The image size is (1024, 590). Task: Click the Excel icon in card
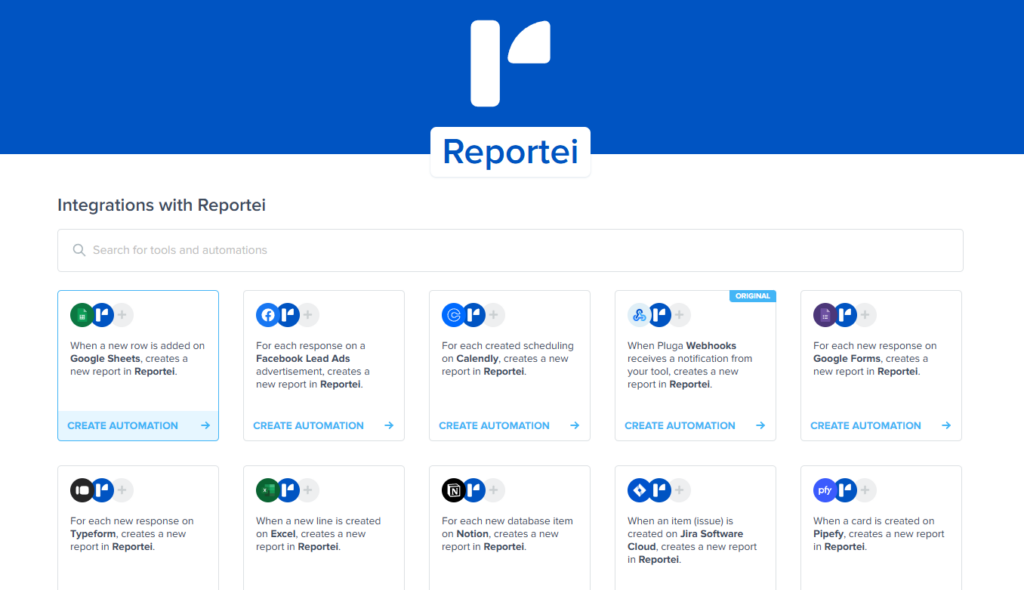click(268, 490)
